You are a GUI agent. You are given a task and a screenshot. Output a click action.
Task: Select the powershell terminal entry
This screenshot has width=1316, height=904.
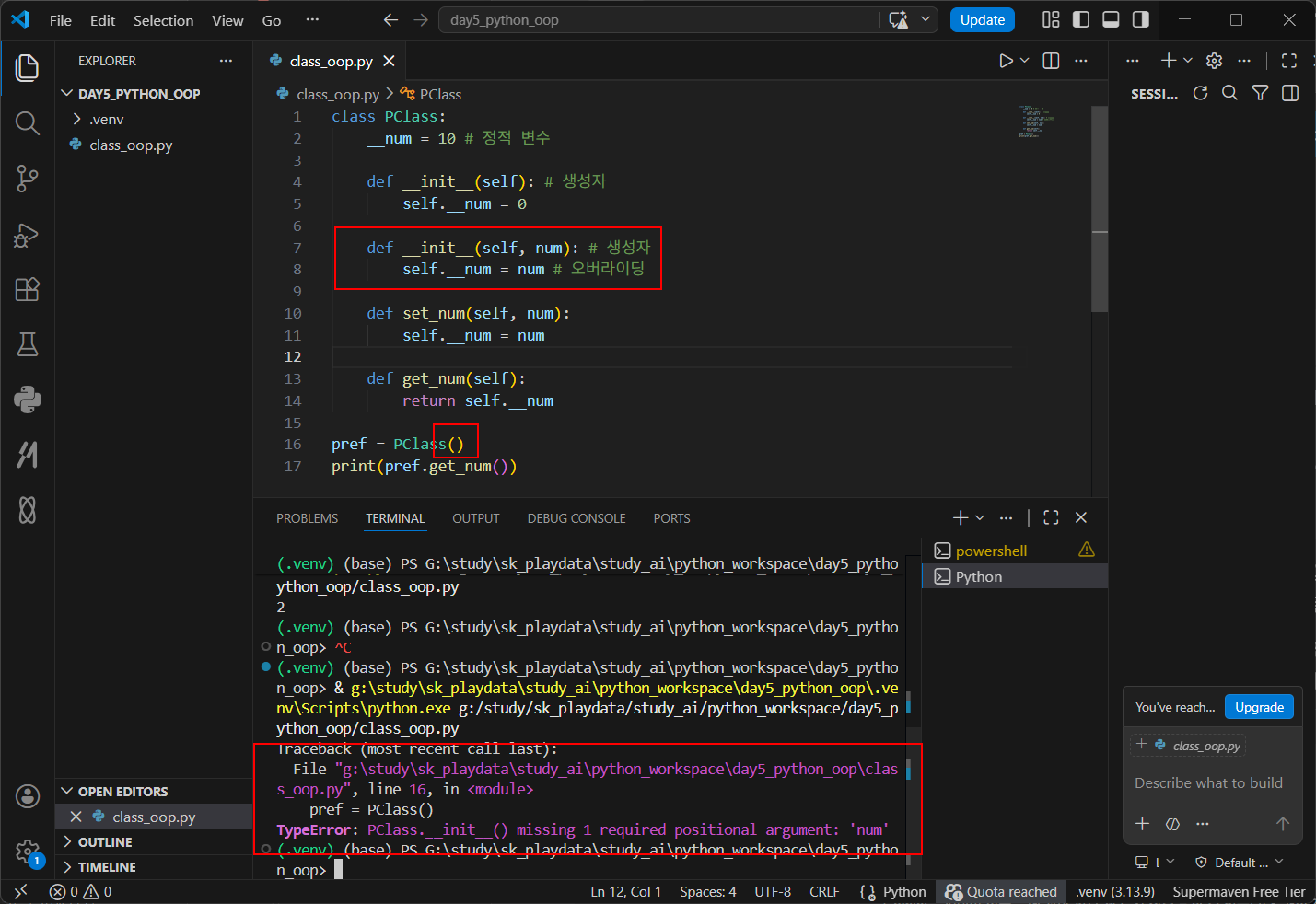coord(1015,551)
